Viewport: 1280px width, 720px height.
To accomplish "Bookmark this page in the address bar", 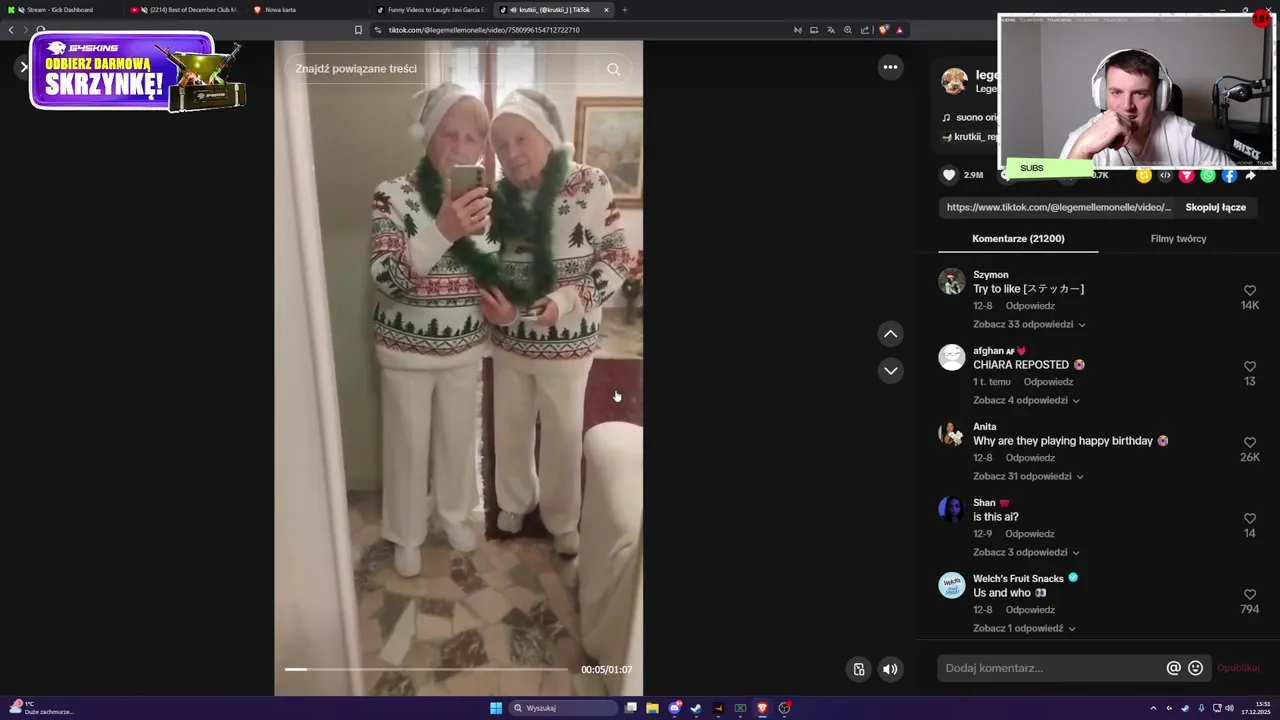I will [x=358, y=30].
